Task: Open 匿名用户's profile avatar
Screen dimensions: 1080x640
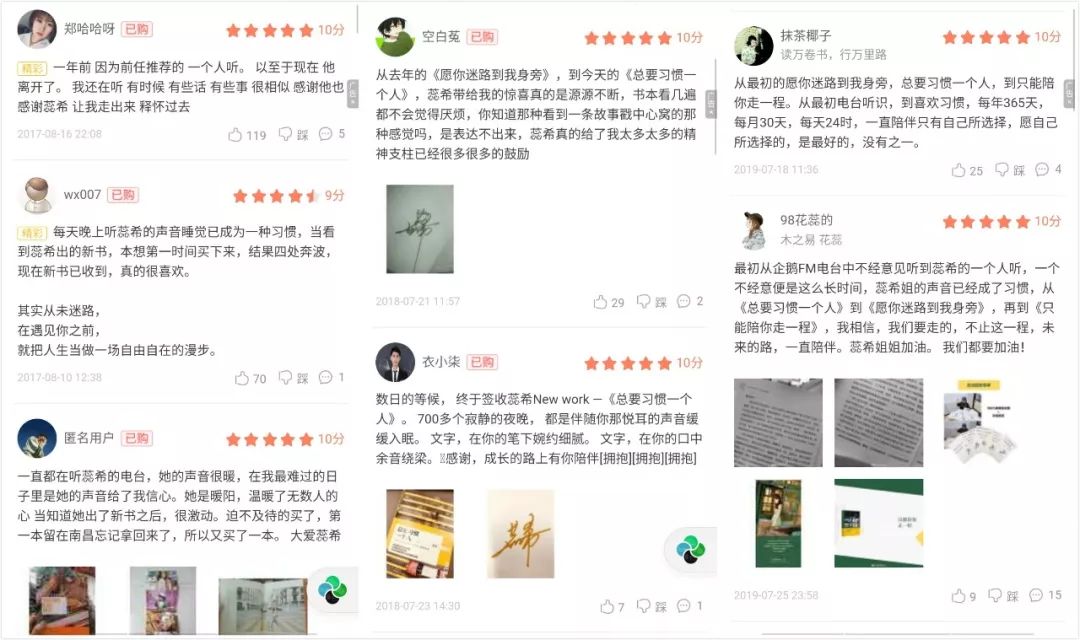Action: 37,437
